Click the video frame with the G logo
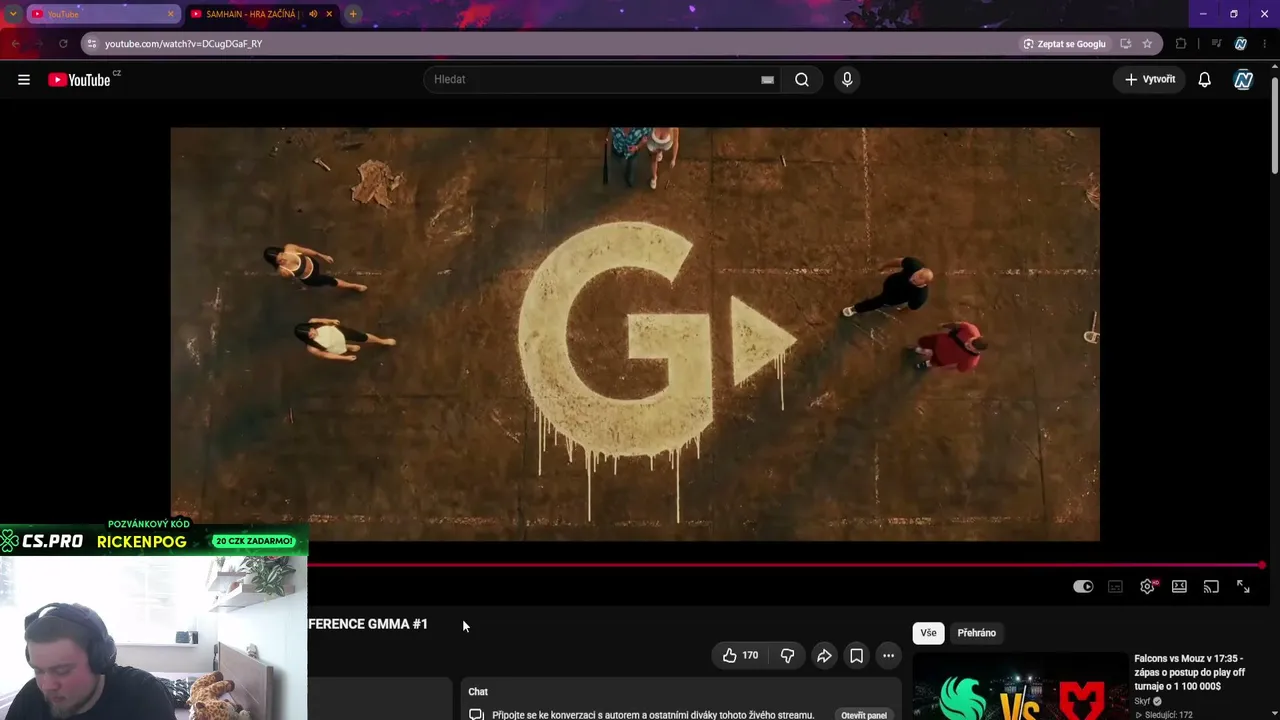 tap(635, 334)
